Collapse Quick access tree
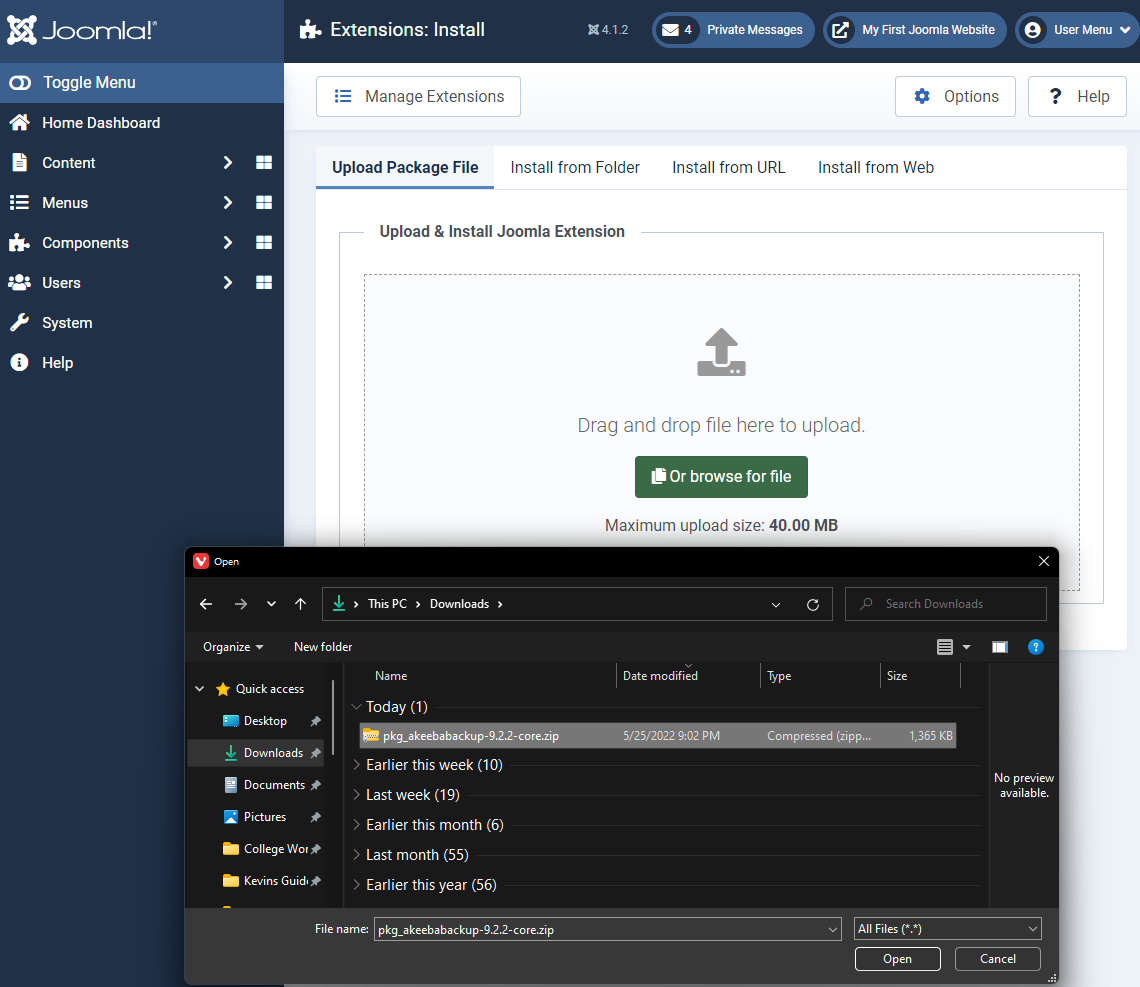 point(200,688)
